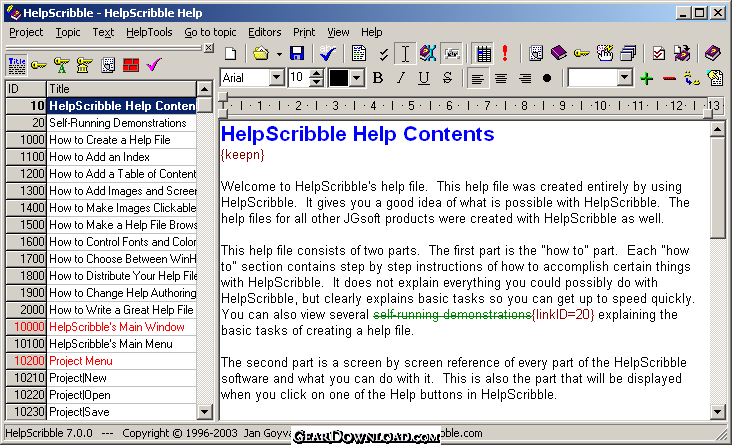The height and width of the screenshot is (445, 732).
Task: Toggle the Title view button in the topic panel
Action: (x=17, y=65)
